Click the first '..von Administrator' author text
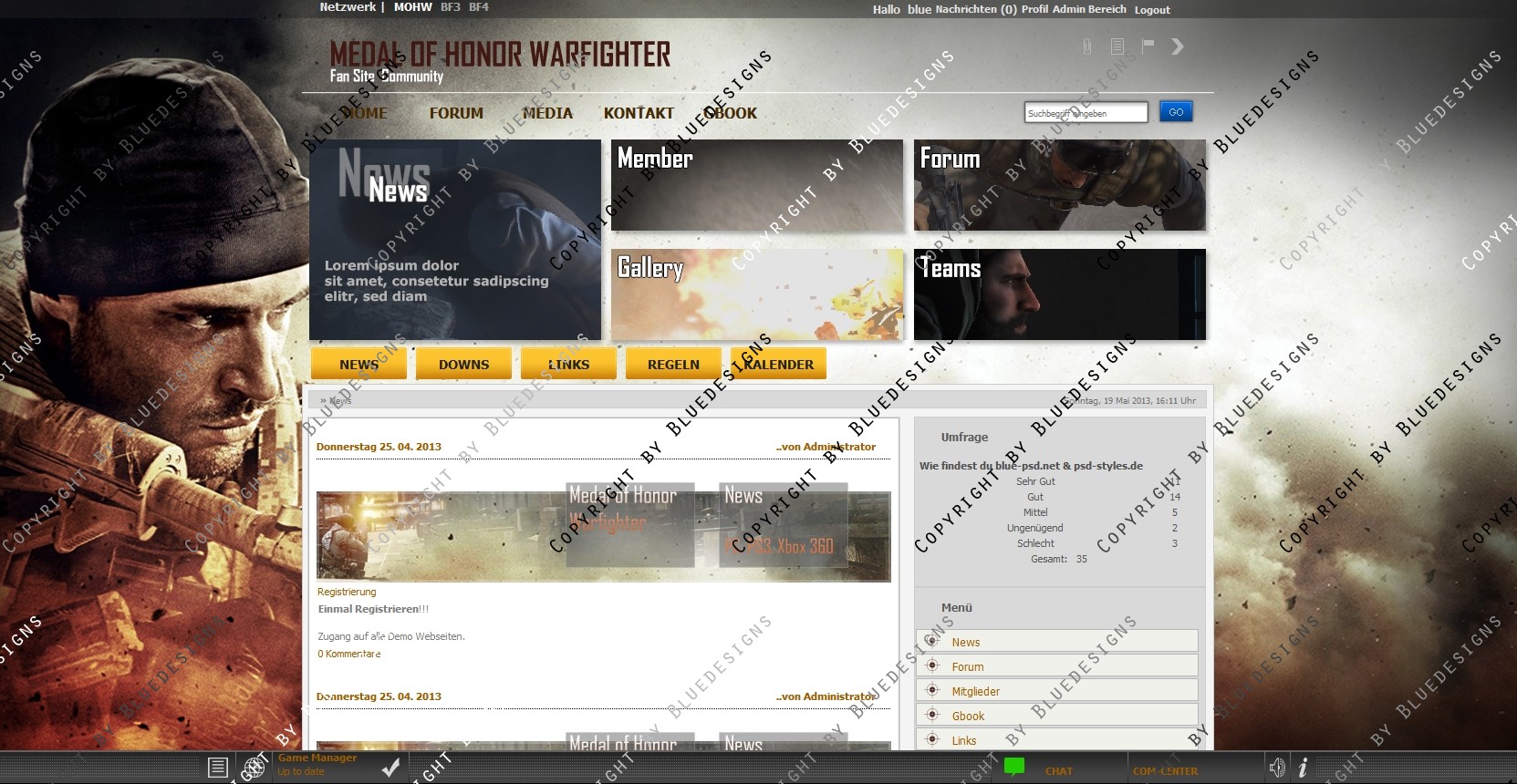Image resolution: width=1517 pixels, height=784 pixels. tap(826, 447)
